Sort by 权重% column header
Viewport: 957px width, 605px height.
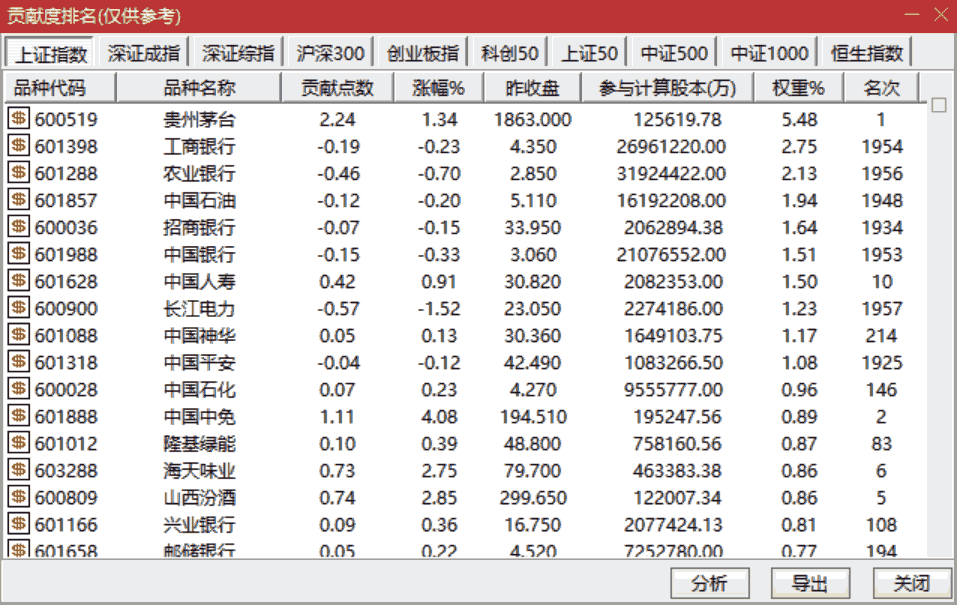tap(798, 88)
